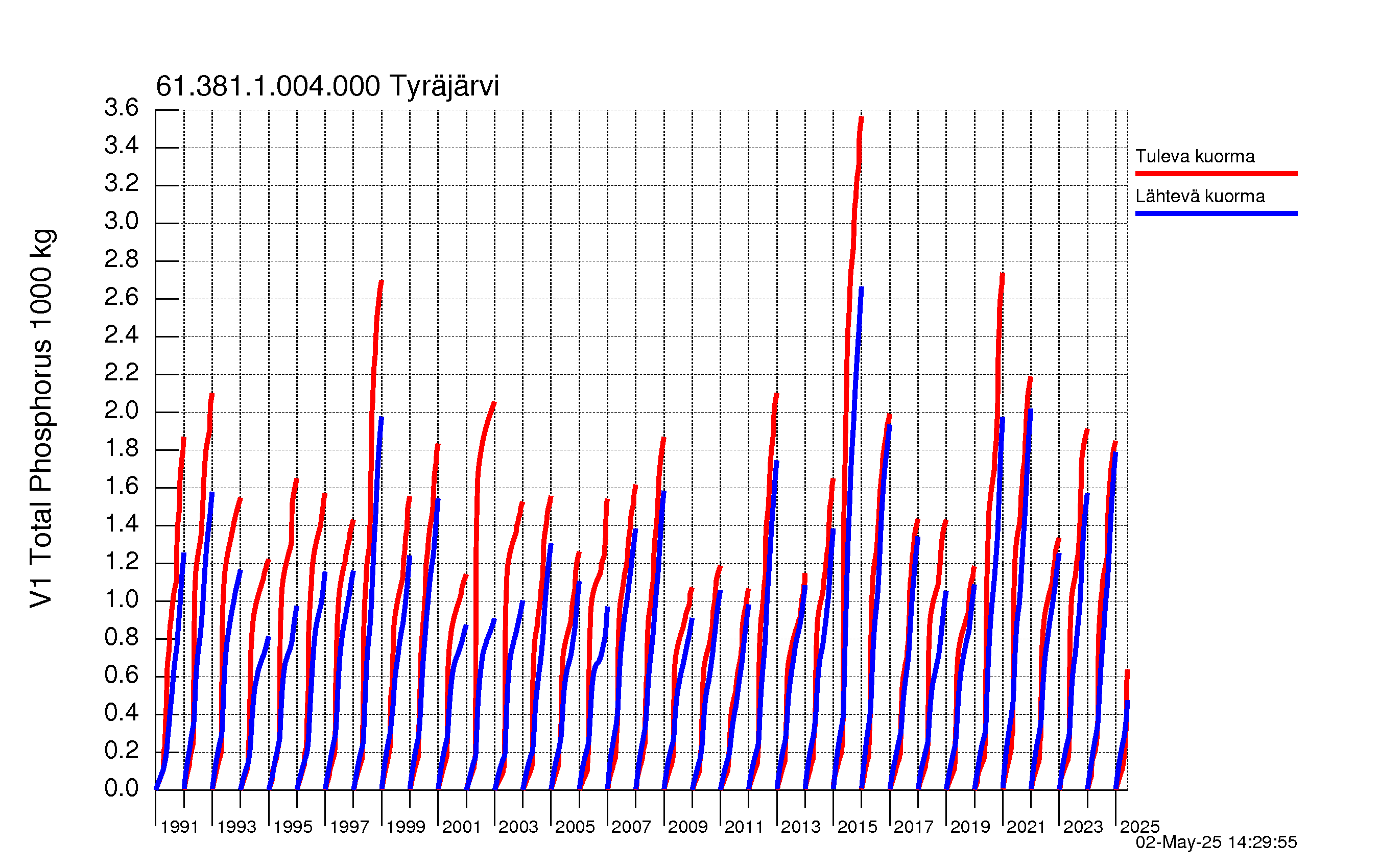Click the x-axis year label 2001
The width and height of the screenshot is (1379, 868).
coord(462,827)
